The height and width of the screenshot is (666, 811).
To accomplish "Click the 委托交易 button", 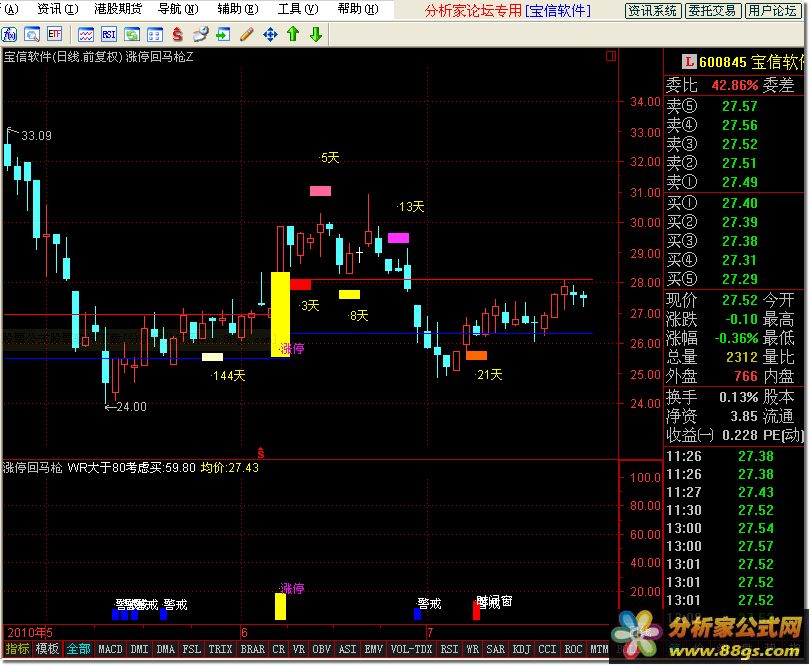I will tap(713, 11).
